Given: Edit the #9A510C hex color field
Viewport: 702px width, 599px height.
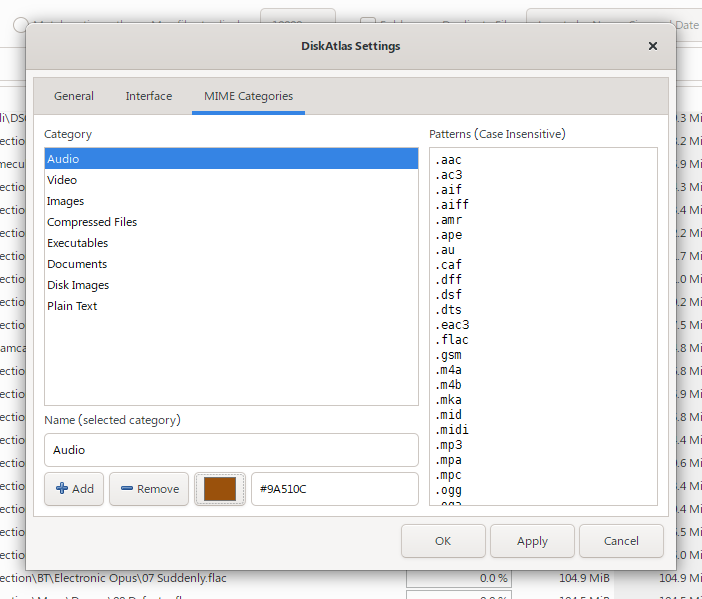Looking at the screenshot, I should 335,488.
